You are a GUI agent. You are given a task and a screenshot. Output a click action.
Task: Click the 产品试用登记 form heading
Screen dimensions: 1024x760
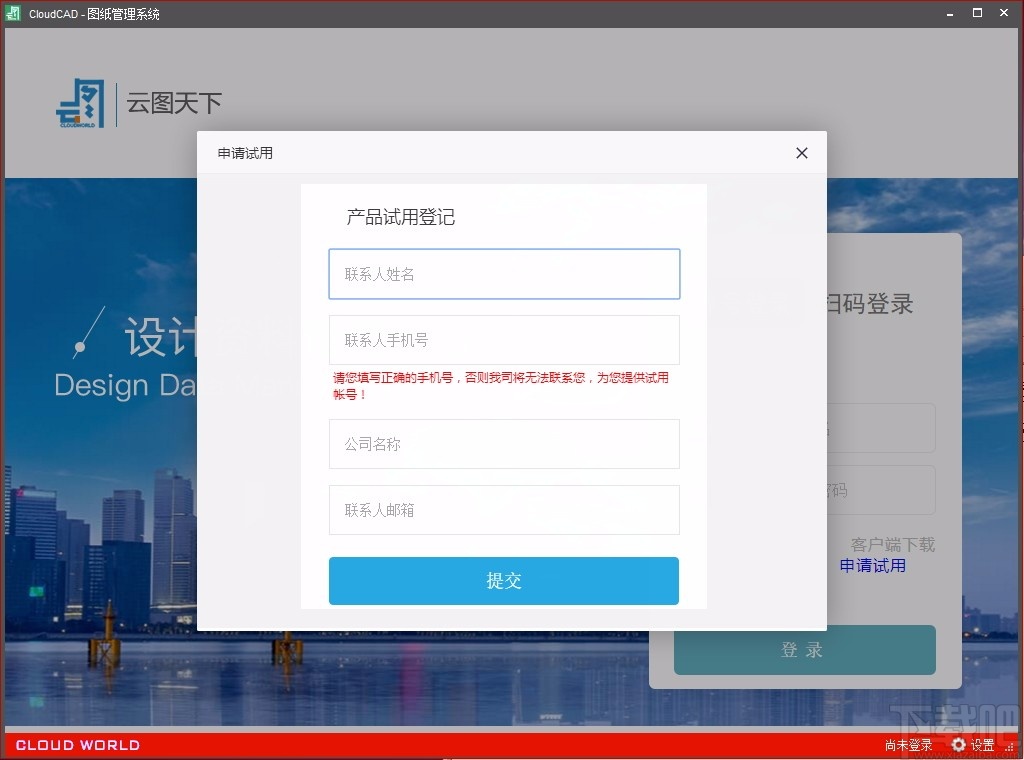click(x=401, y=218)
